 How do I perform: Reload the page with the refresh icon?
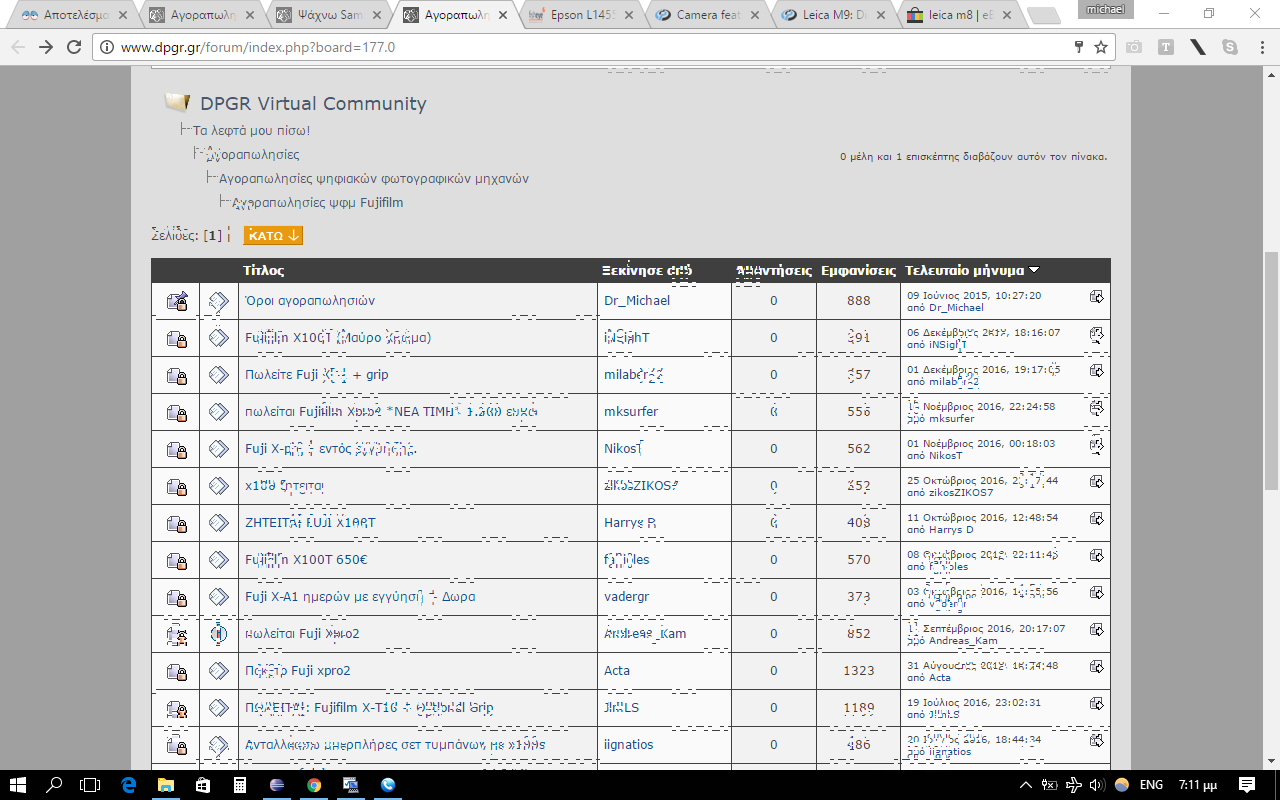[73, 47]
